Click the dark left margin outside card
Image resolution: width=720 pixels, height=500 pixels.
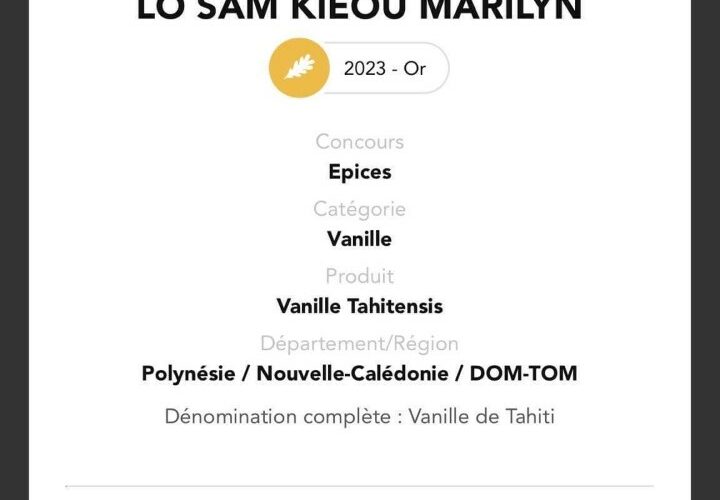click(x=14, y=250)
